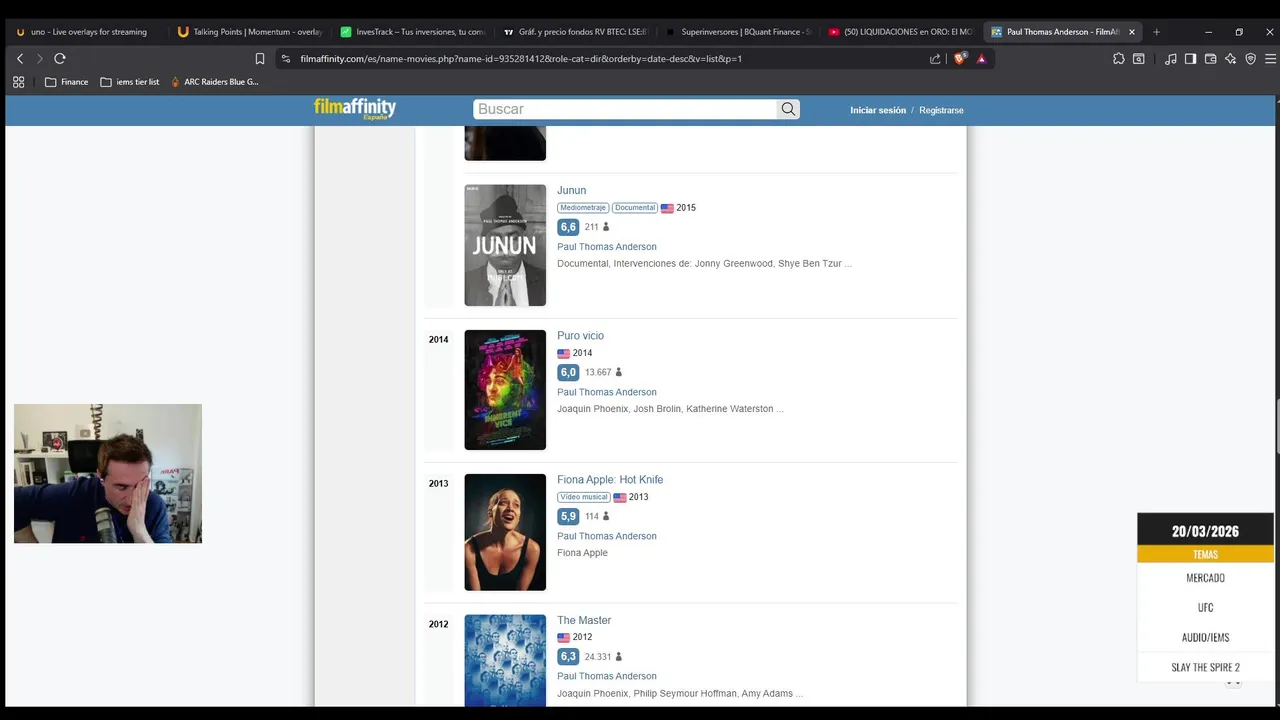Viewport: 1280px width, 720px height.
Task: Click the 6,0 rating badge for Puro vicio
Action: (x=568, y=372)
